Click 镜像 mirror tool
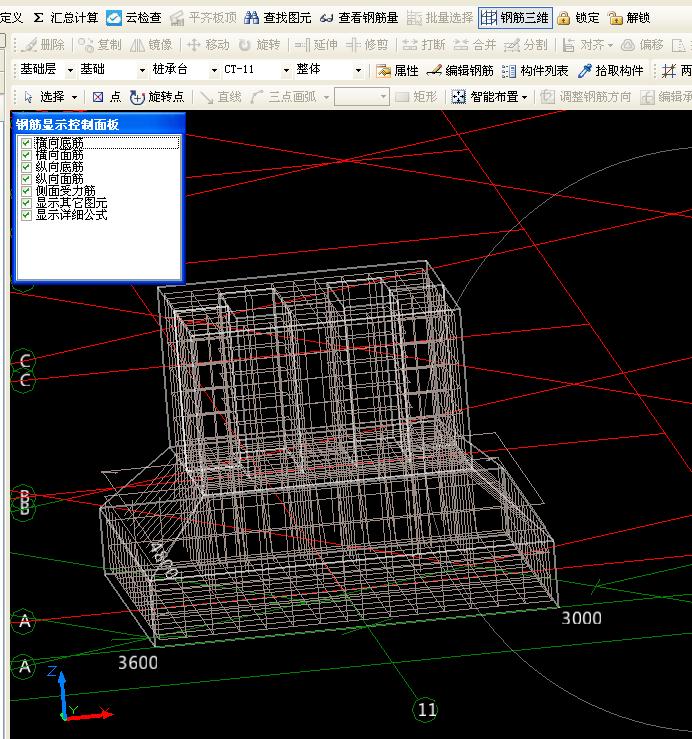 (151, 45)
